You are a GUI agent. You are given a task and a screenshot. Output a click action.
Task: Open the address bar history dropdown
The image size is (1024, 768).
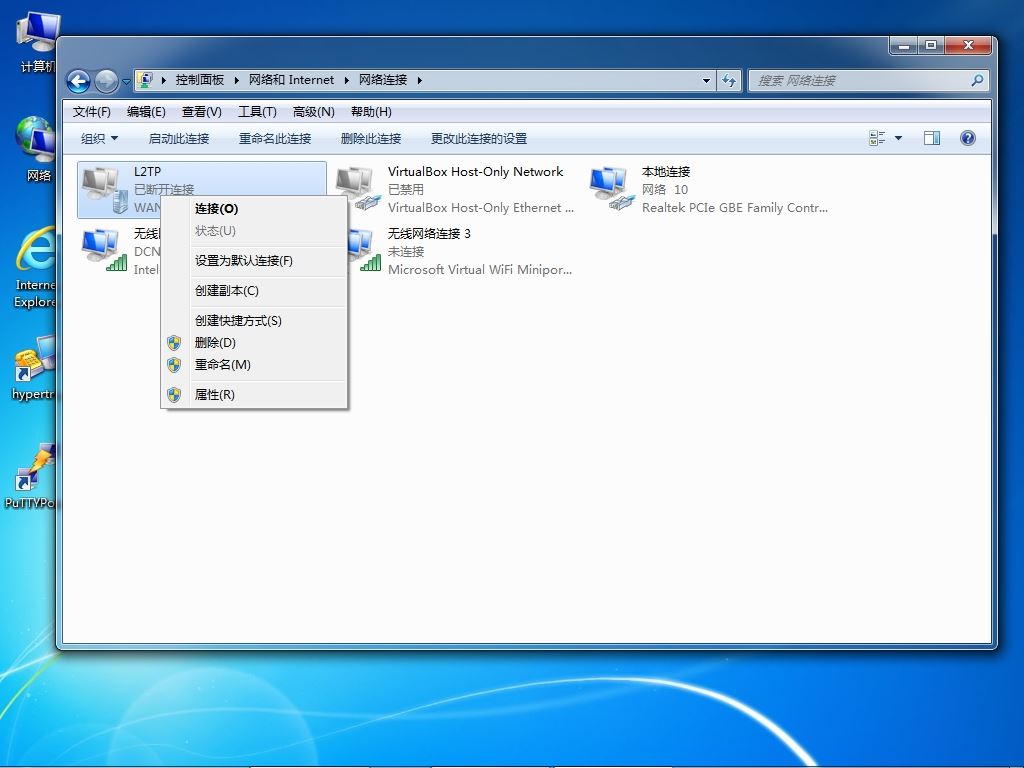[706, 80]
